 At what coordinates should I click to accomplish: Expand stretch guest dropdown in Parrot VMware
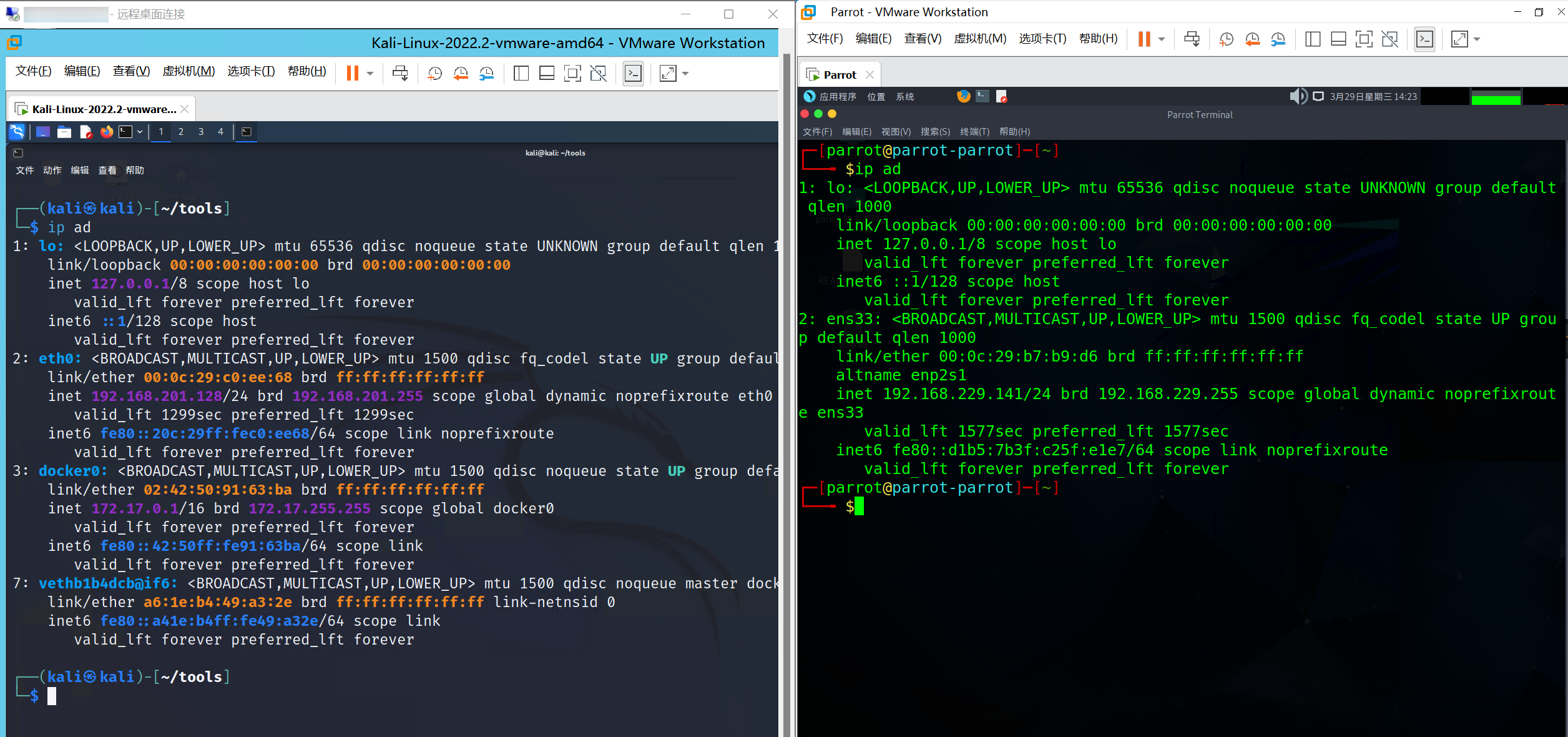click(1477, 39)
